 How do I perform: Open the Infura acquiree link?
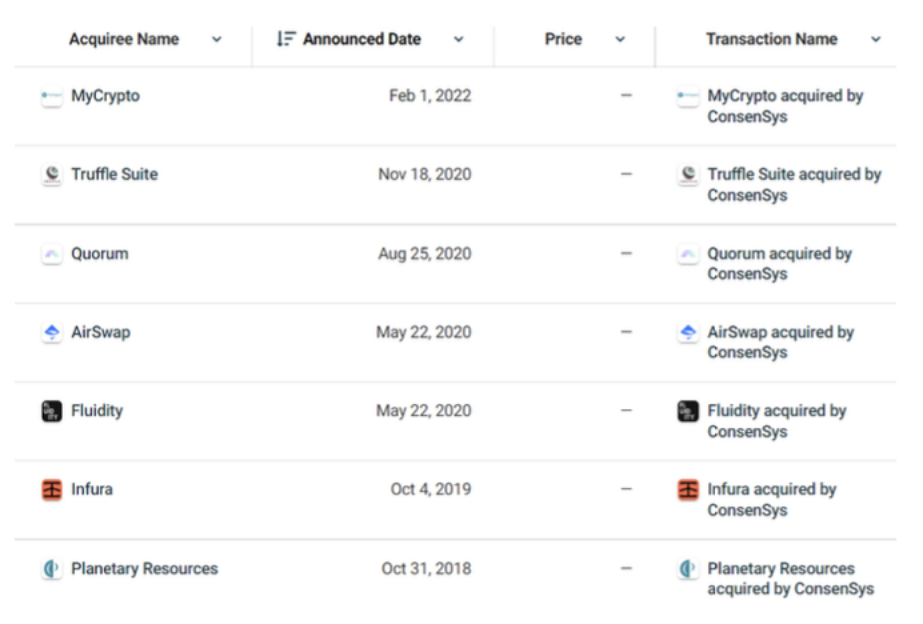(x=92, y=490)
